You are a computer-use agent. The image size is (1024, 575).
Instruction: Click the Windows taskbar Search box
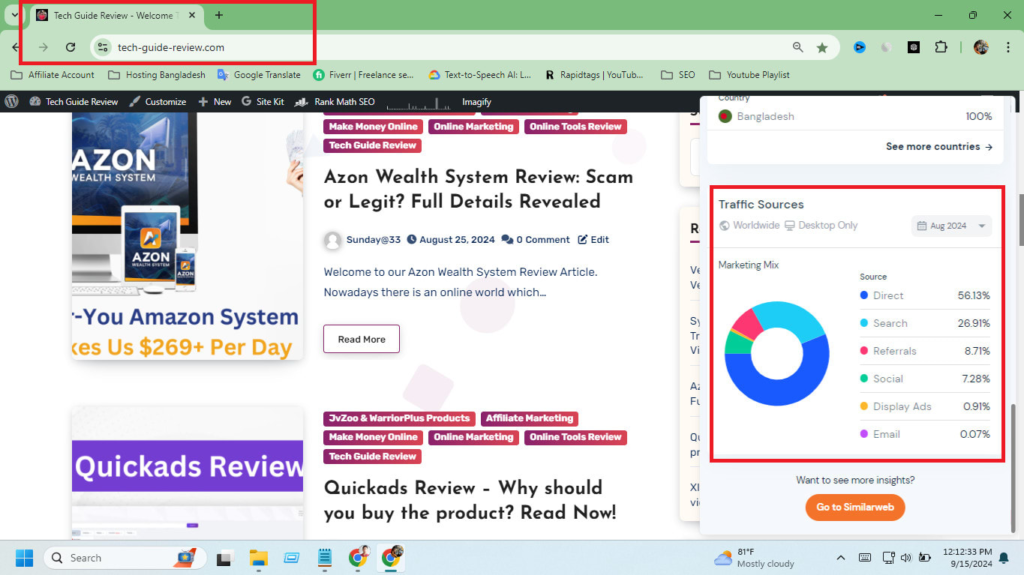[124, 558]
